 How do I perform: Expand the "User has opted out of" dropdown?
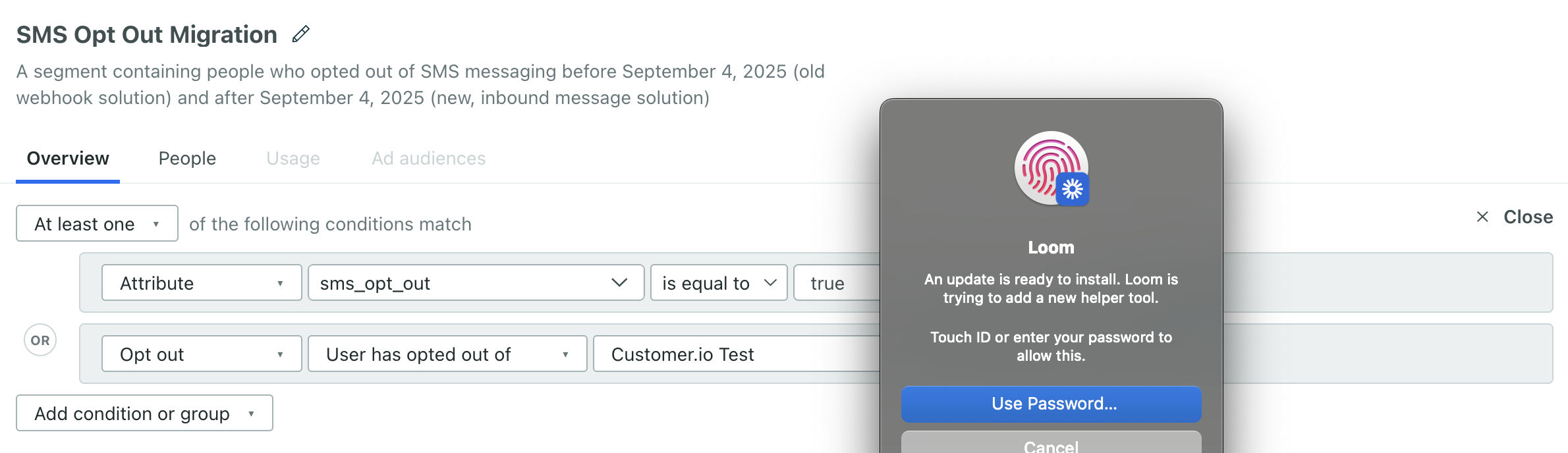tap(447, 354)
